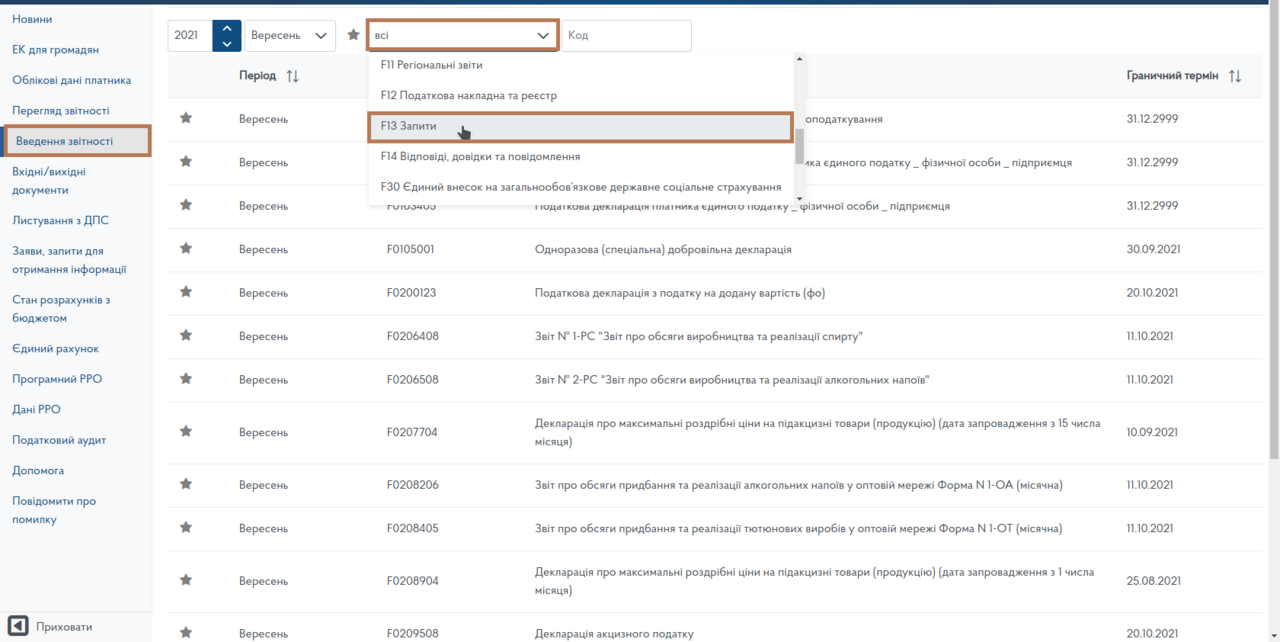Toggle favorite star for F0105001 row

point(185,249)
